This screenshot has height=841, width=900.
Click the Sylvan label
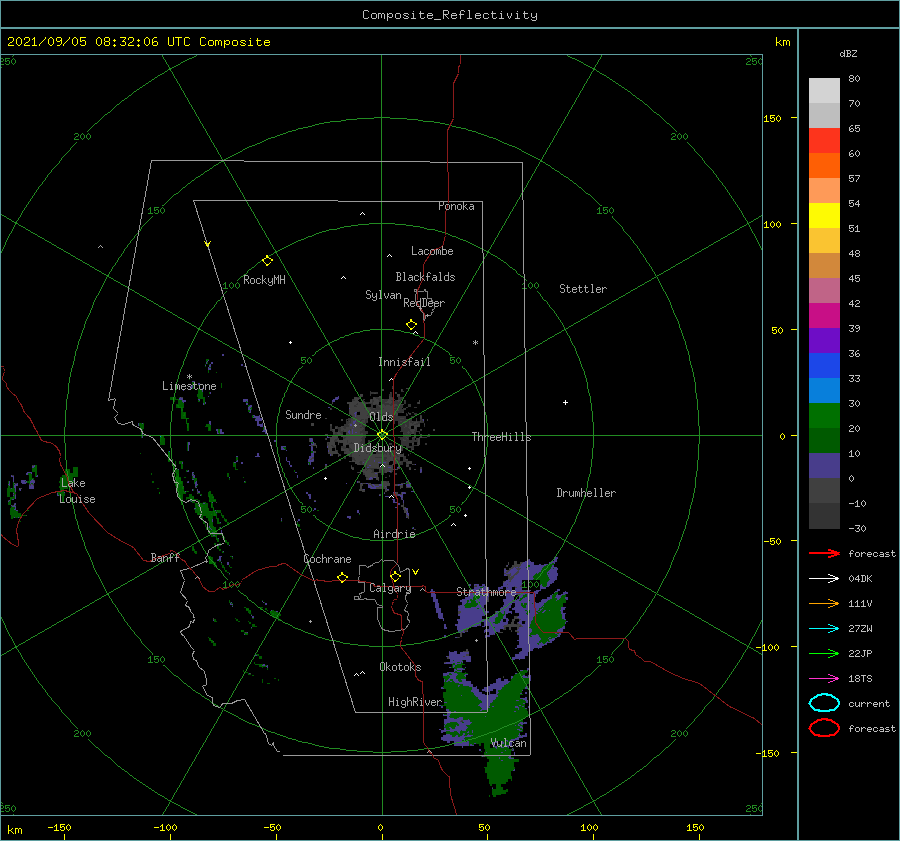383,295
